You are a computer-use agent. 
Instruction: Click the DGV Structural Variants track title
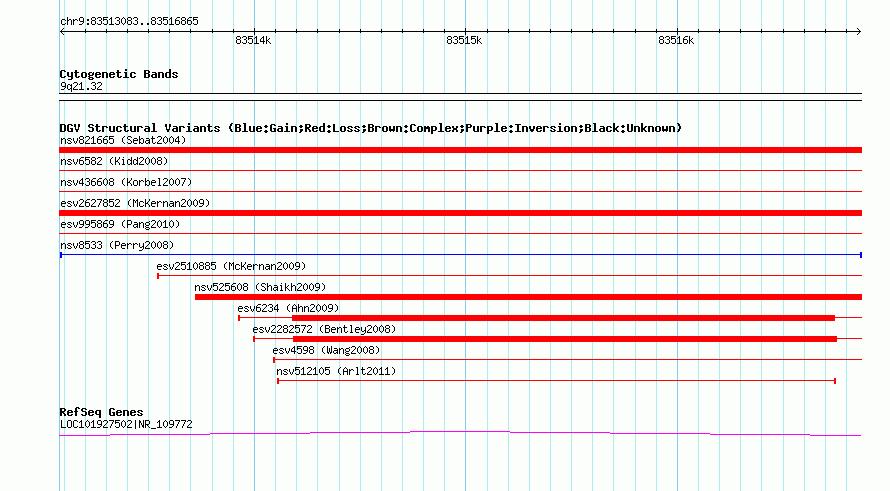(371, 128)
